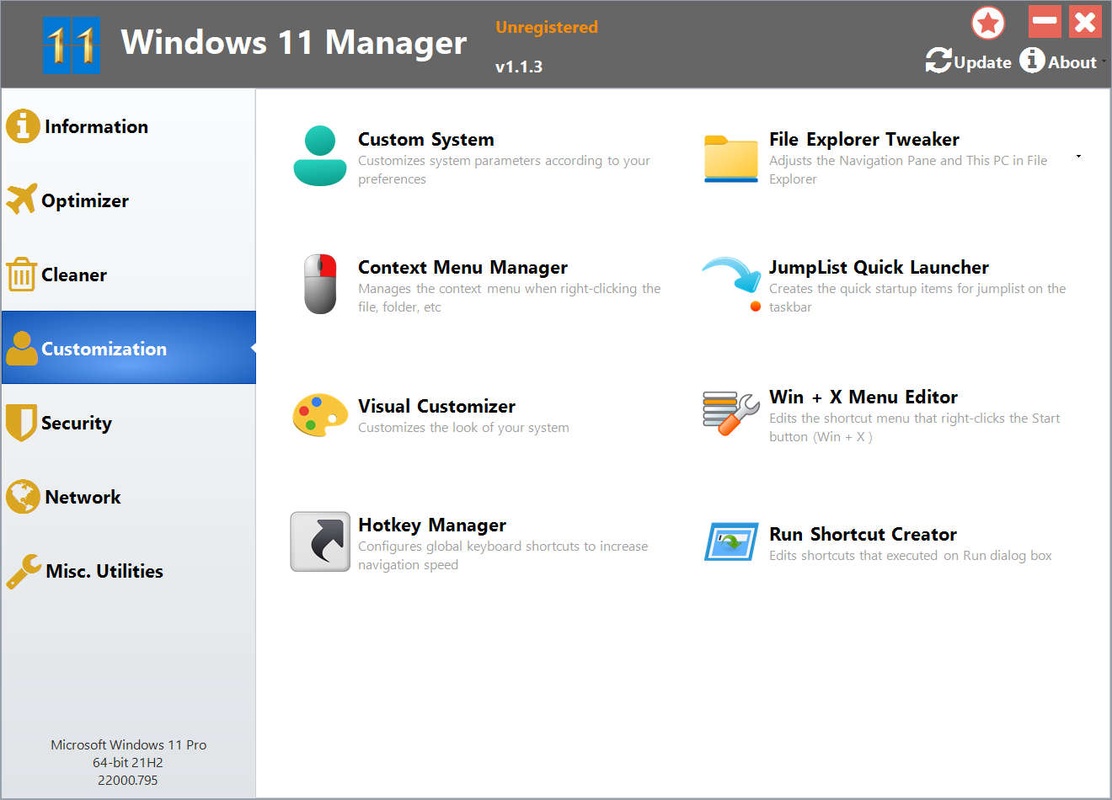Image resolution: width=1112 pixels, height=800 pixels.
Task: Click the About info icon
Action: pyautogui.click(x=1032, y=60)
